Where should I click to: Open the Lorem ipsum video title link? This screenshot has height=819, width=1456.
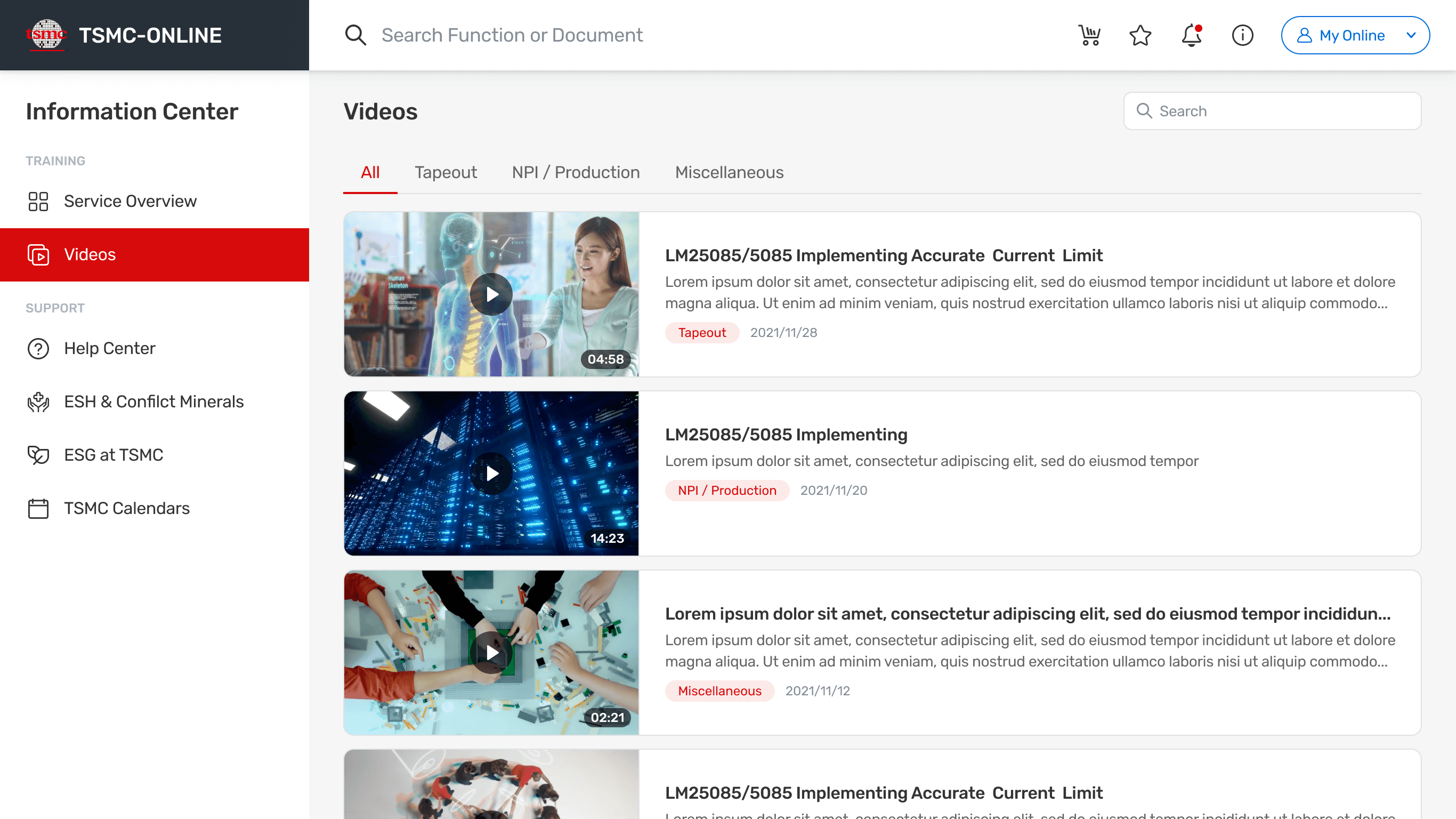pos(1028,614)
